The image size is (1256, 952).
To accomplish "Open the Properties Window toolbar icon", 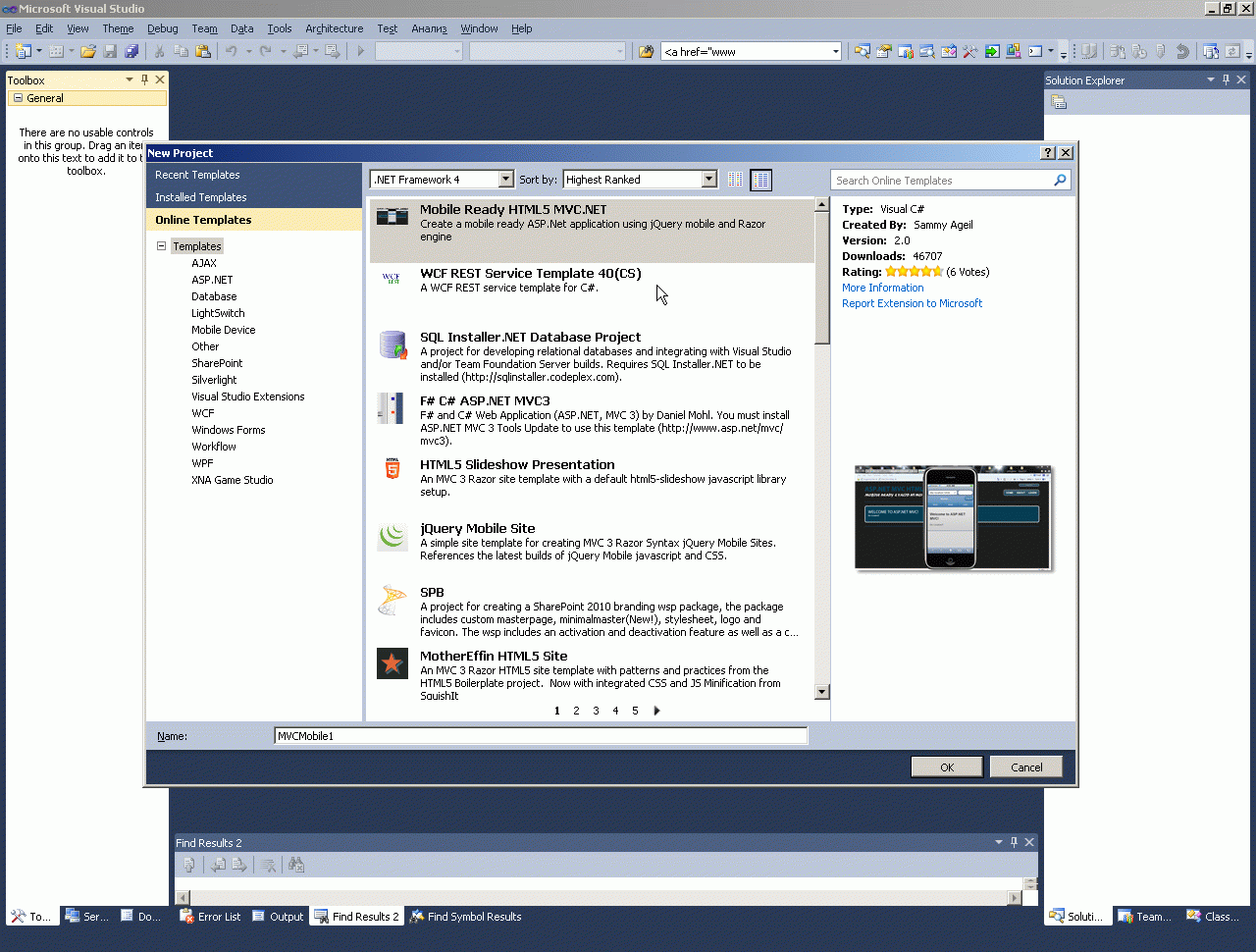I will click(884, 51).
